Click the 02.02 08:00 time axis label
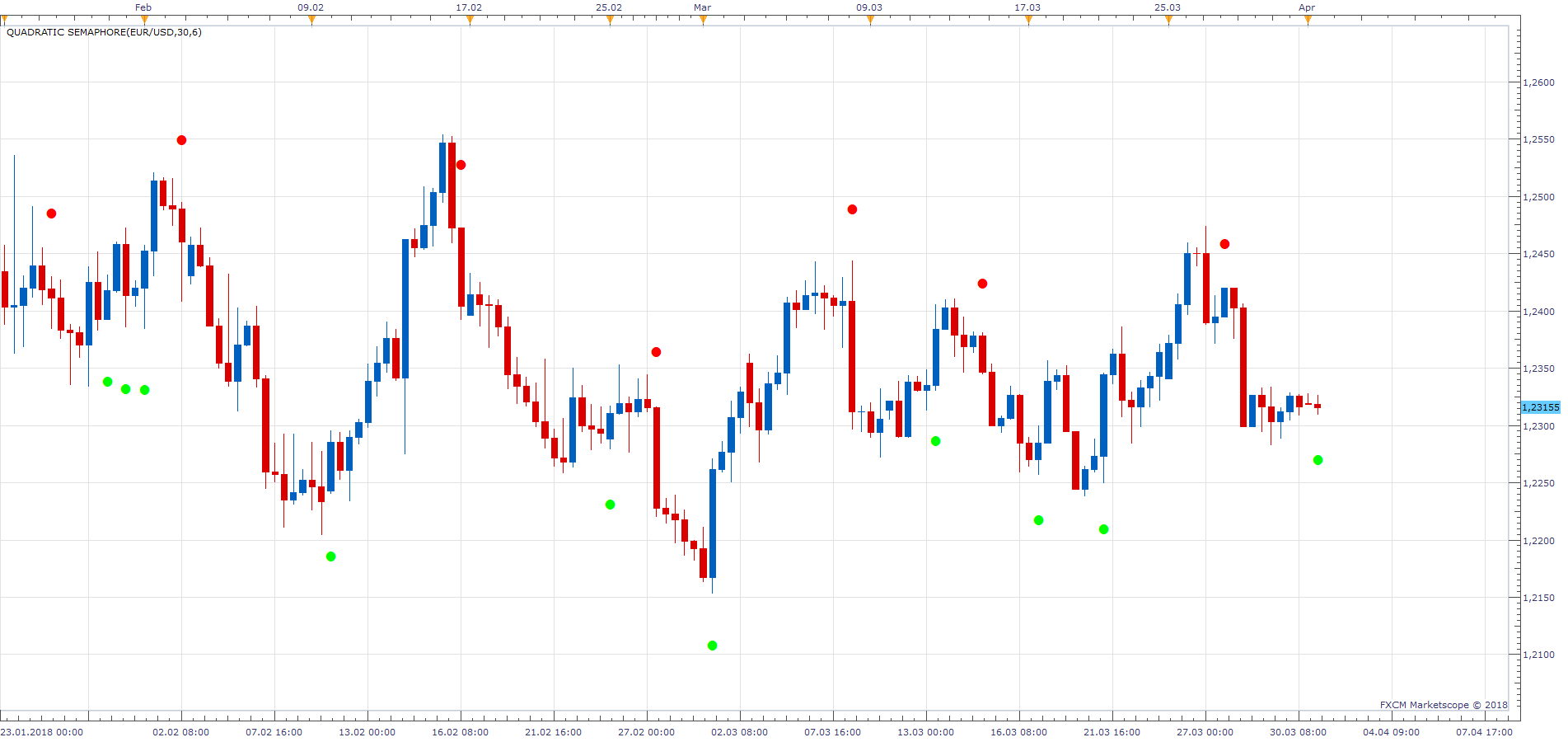This screenshot has height=742, width=1568. (181, 732)
